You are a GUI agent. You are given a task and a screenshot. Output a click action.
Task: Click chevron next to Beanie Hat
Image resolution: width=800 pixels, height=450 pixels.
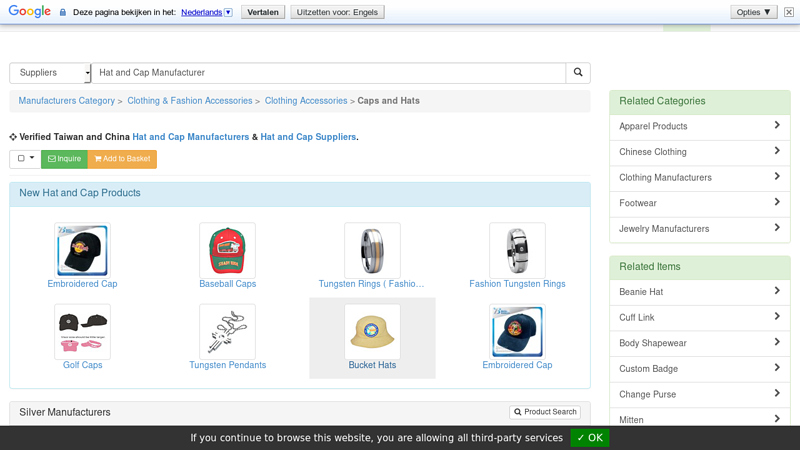pyautogui.click(x=777, y=291)
